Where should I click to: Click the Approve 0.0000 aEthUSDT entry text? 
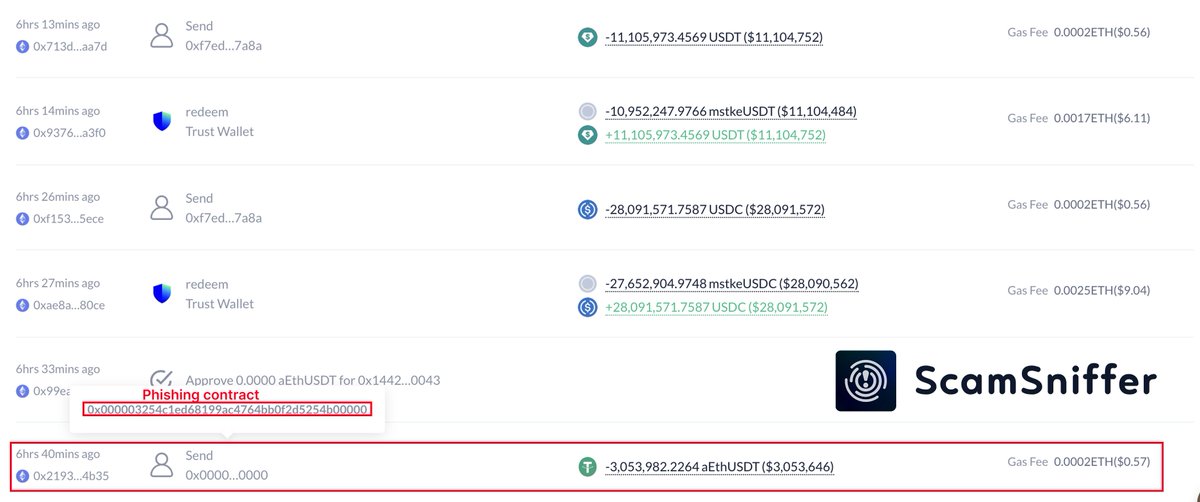pos(312,381)
